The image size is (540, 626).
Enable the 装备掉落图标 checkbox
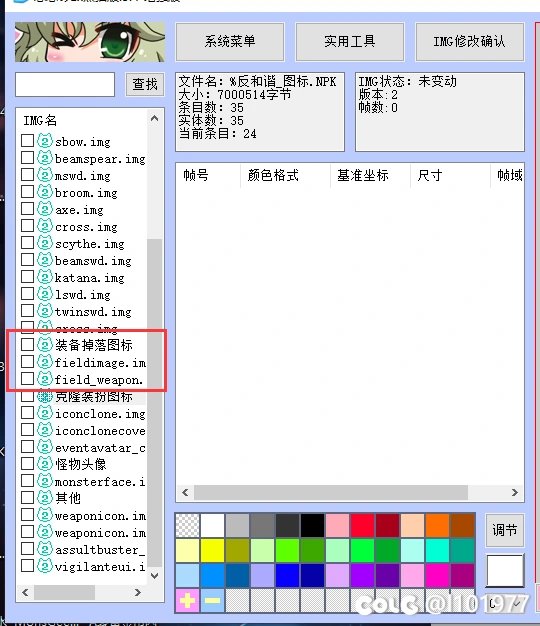(27, 345)
